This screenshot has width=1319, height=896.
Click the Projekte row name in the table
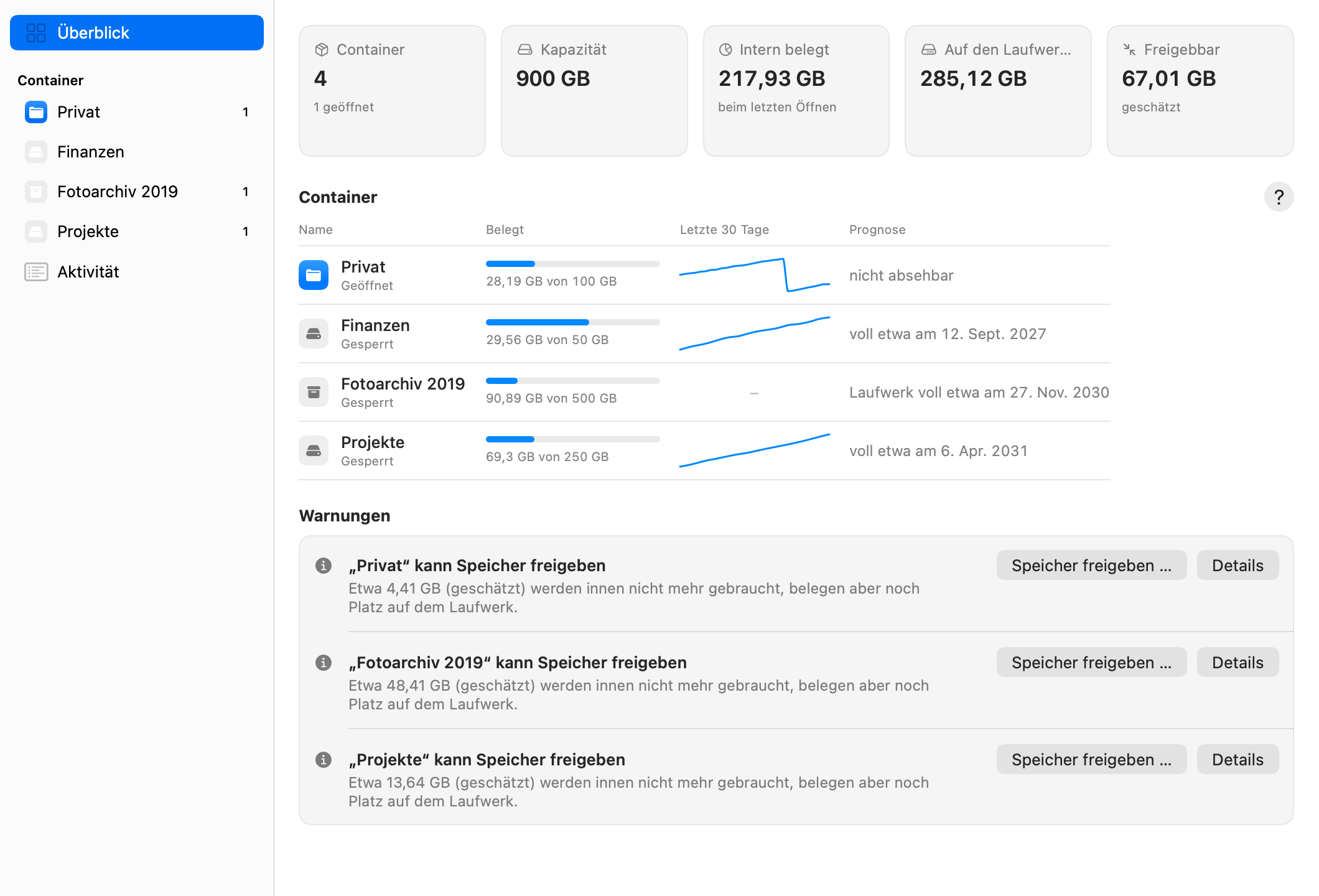pos(373,442)
